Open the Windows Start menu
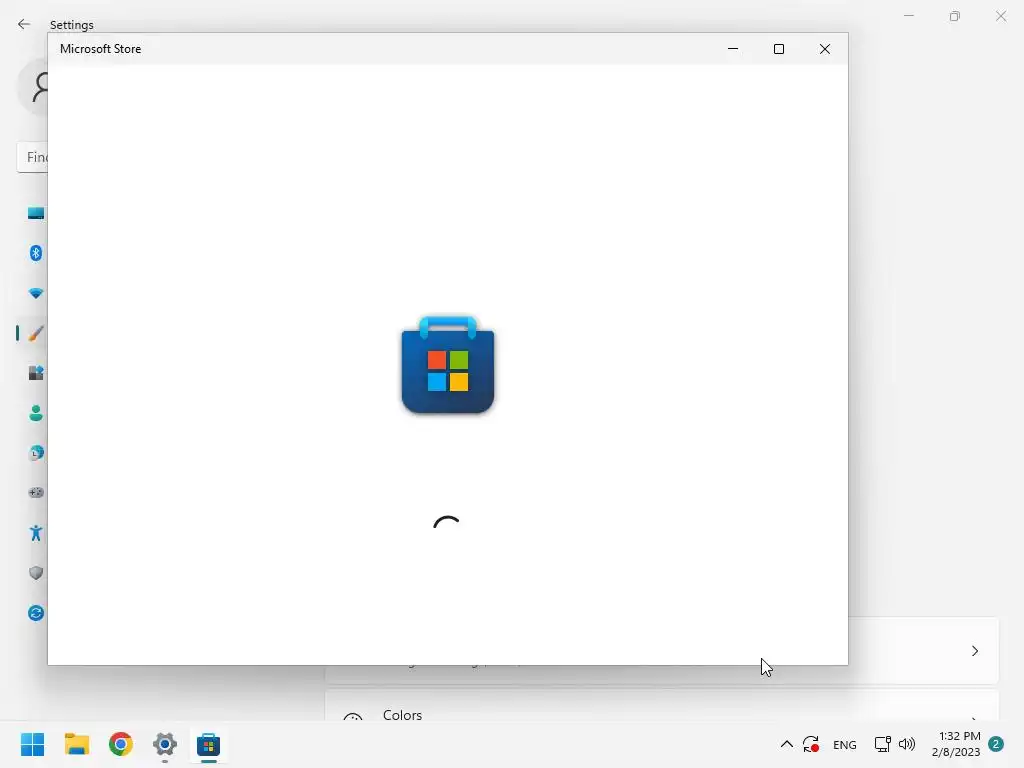Viewport: 1024px width, 768px height. (33, 744)
